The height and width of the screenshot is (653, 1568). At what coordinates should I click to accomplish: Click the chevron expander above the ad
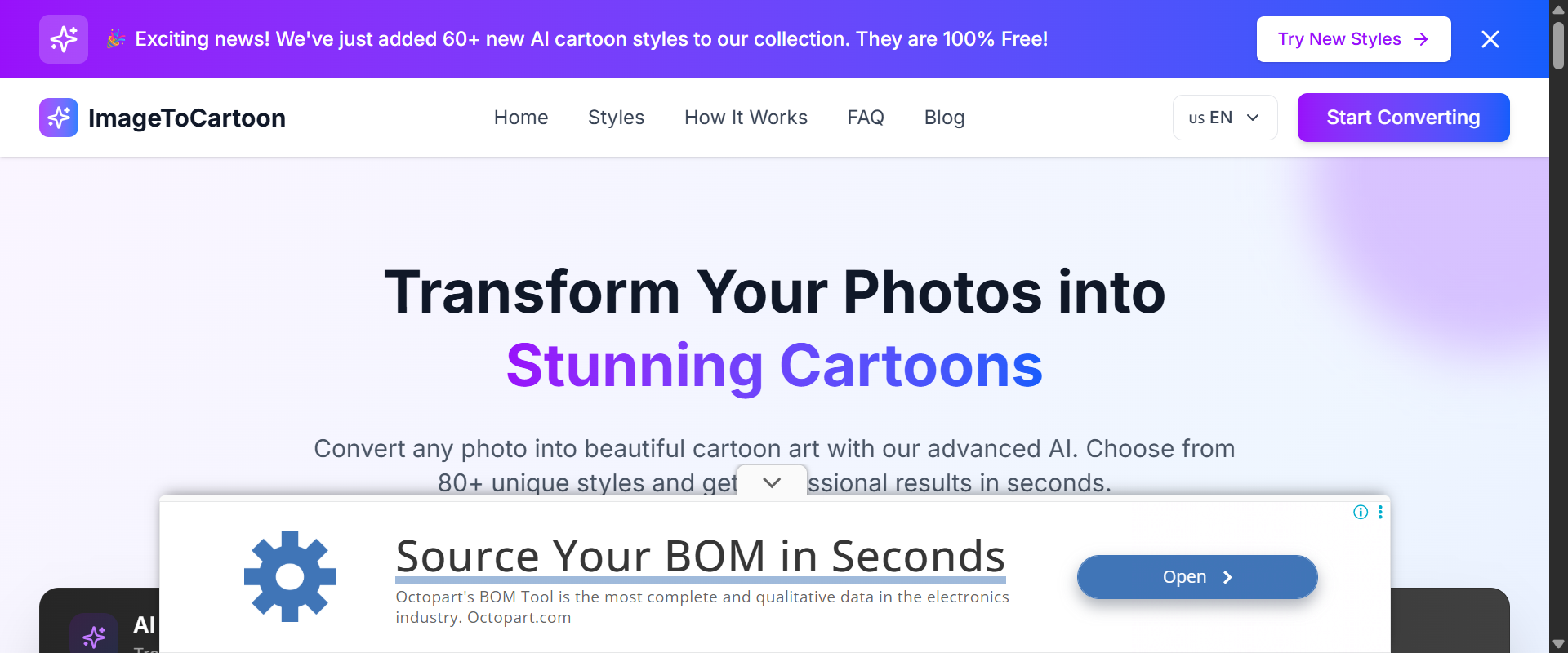(773, 482)
